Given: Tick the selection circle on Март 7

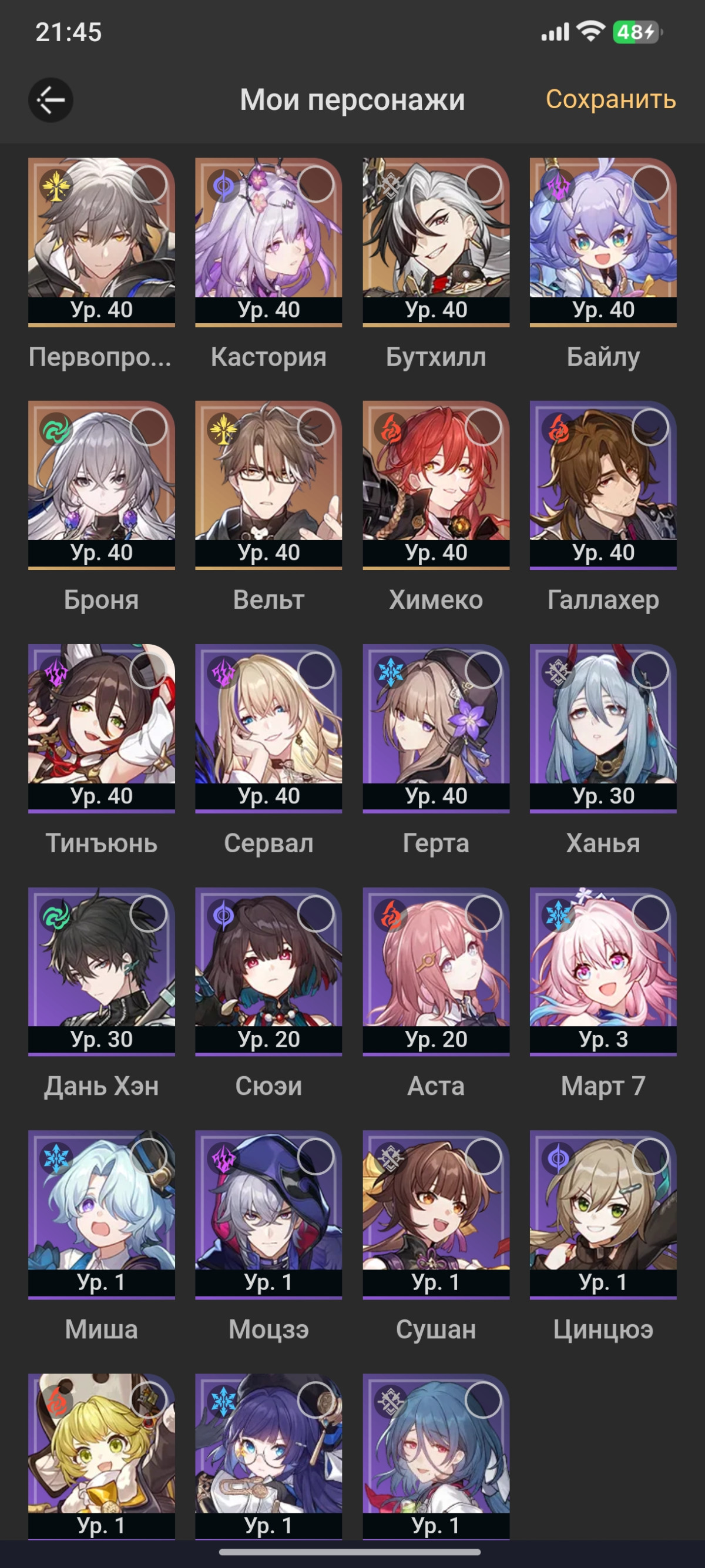Looking at the screenshot, I should point(650,914).
